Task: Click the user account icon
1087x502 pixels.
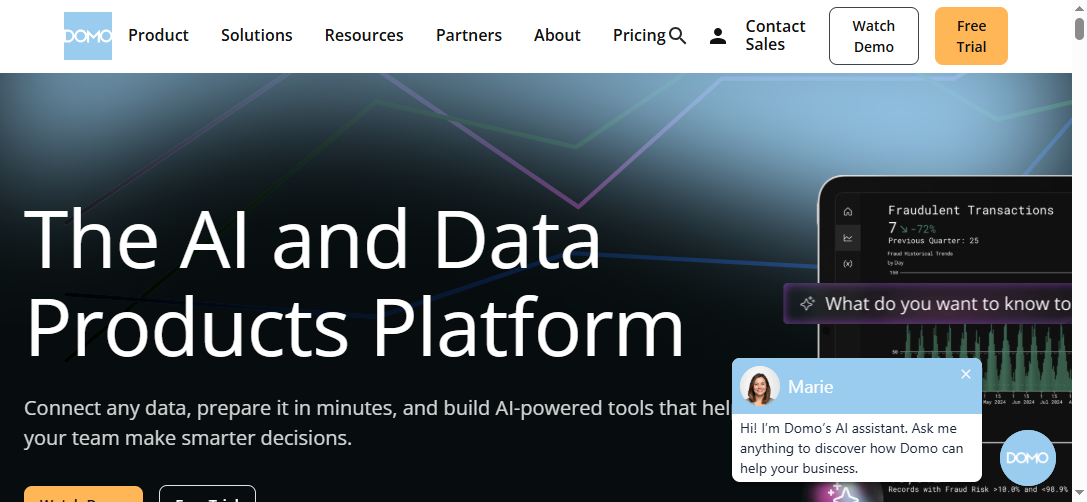Action: tap(718, 36)
